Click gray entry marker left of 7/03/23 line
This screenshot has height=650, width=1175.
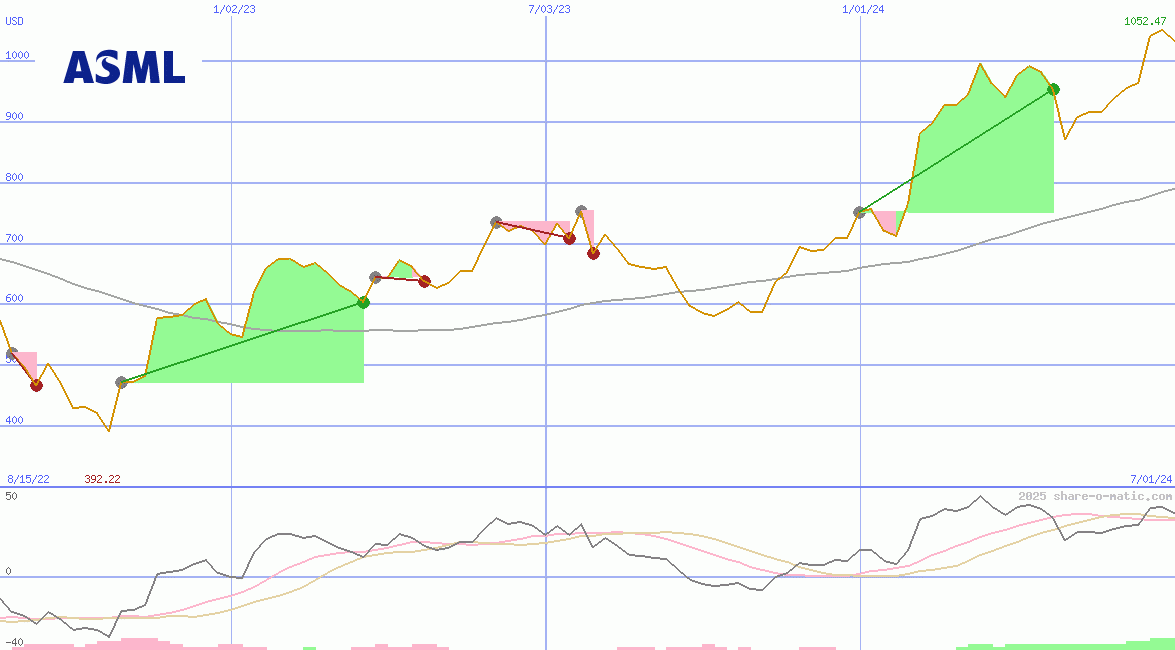496,222
